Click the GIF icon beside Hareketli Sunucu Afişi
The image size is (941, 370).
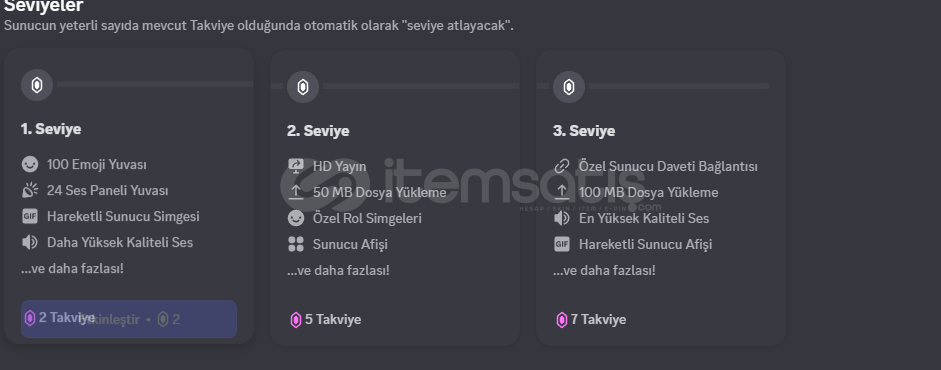tap(561, 244)
